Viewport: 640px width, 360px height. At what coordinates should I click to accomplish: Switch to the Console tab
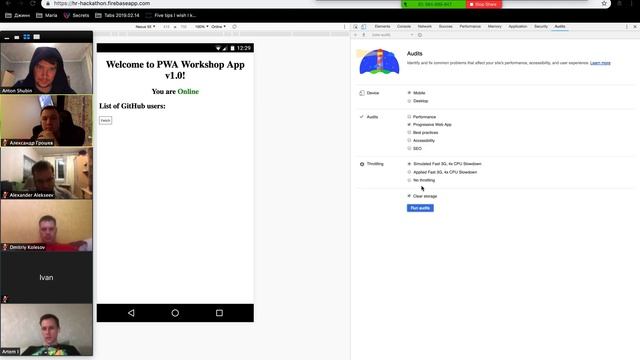[404, 27]
